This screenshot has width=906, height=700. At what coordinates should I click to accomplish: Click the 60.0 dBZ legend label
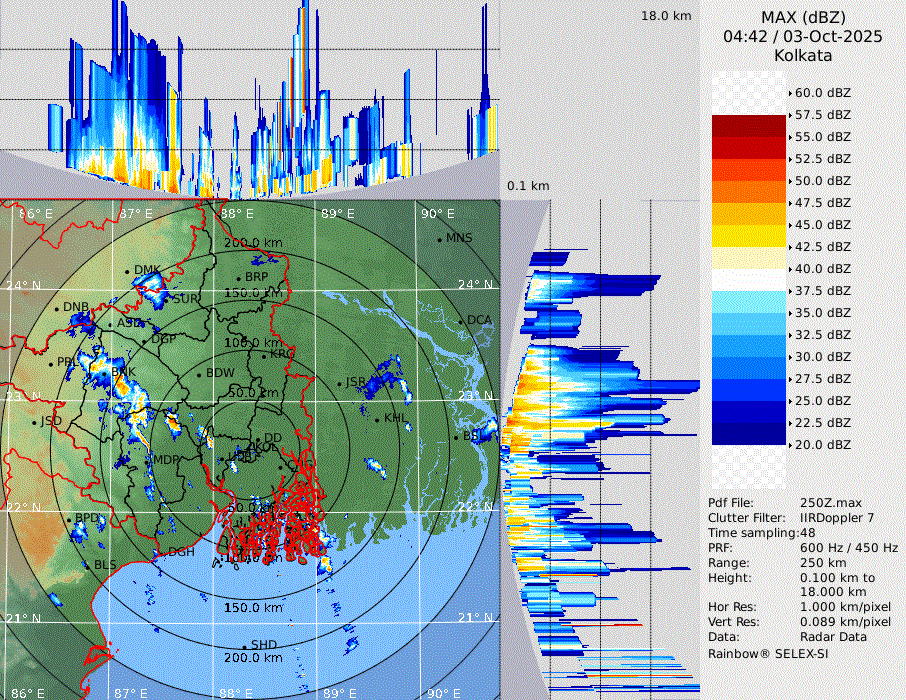point(822,93)
